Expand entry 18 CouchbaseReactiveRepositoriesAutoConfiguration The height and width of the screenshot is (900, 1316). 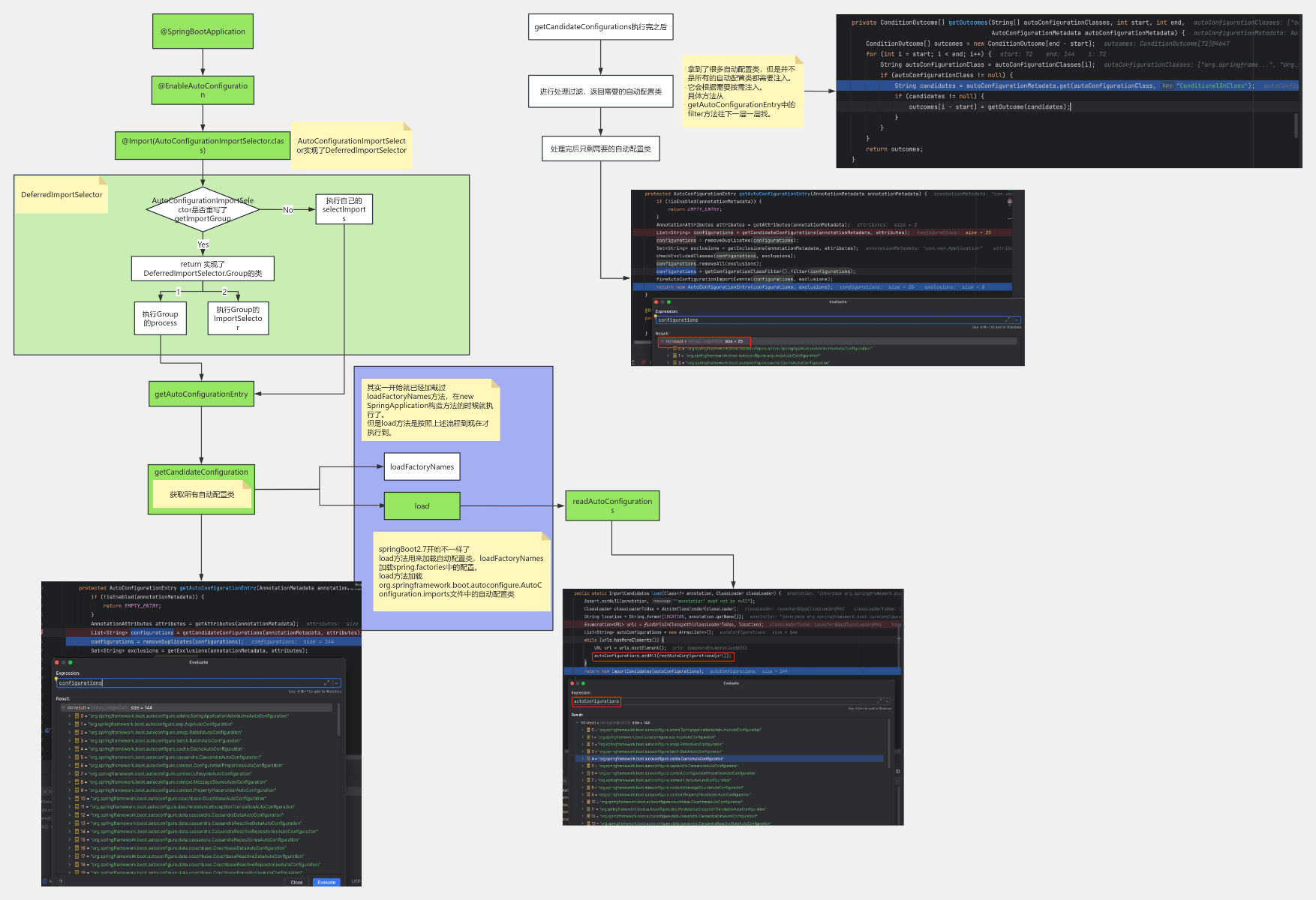pos(70,864)
